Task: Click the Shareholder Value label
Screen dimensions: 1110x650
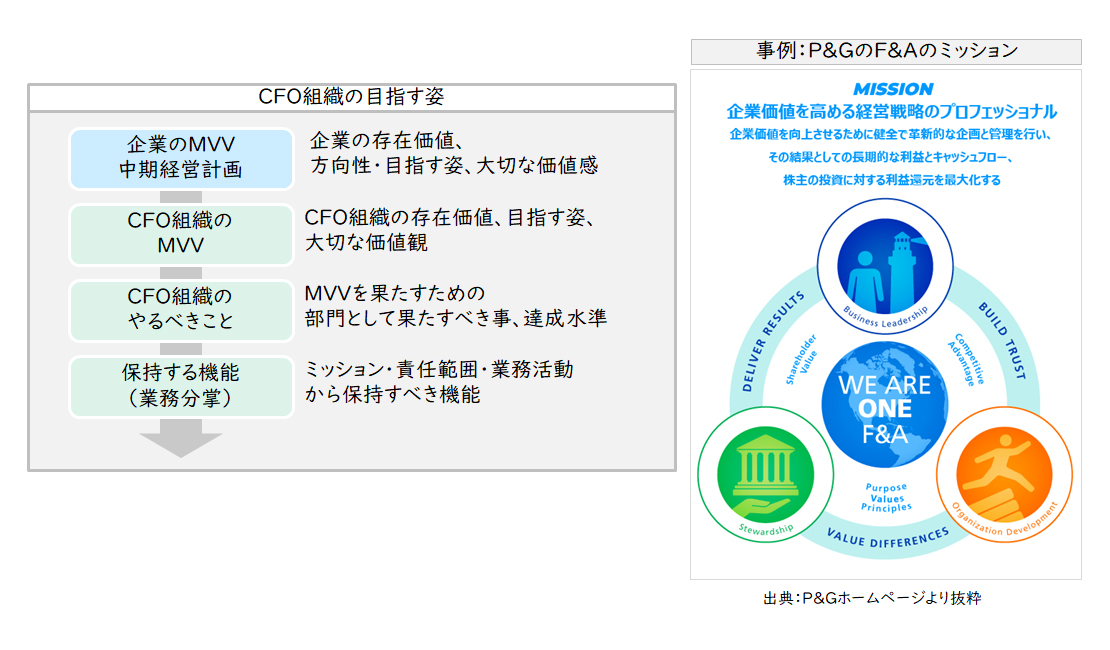Action: point(801,360)
